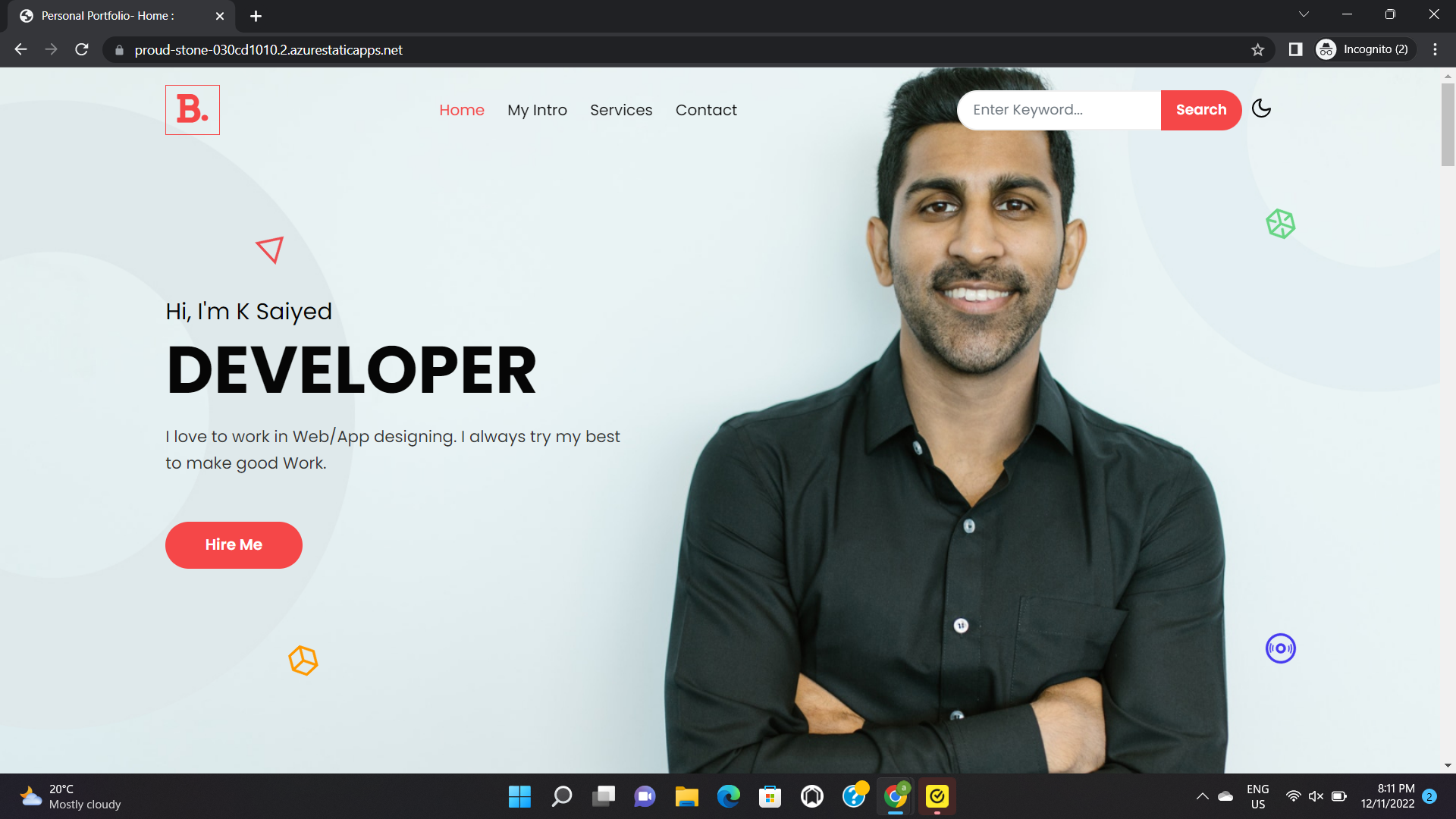
Task: Open Chrome side panel icon
Action: [x=1295, y=50]
